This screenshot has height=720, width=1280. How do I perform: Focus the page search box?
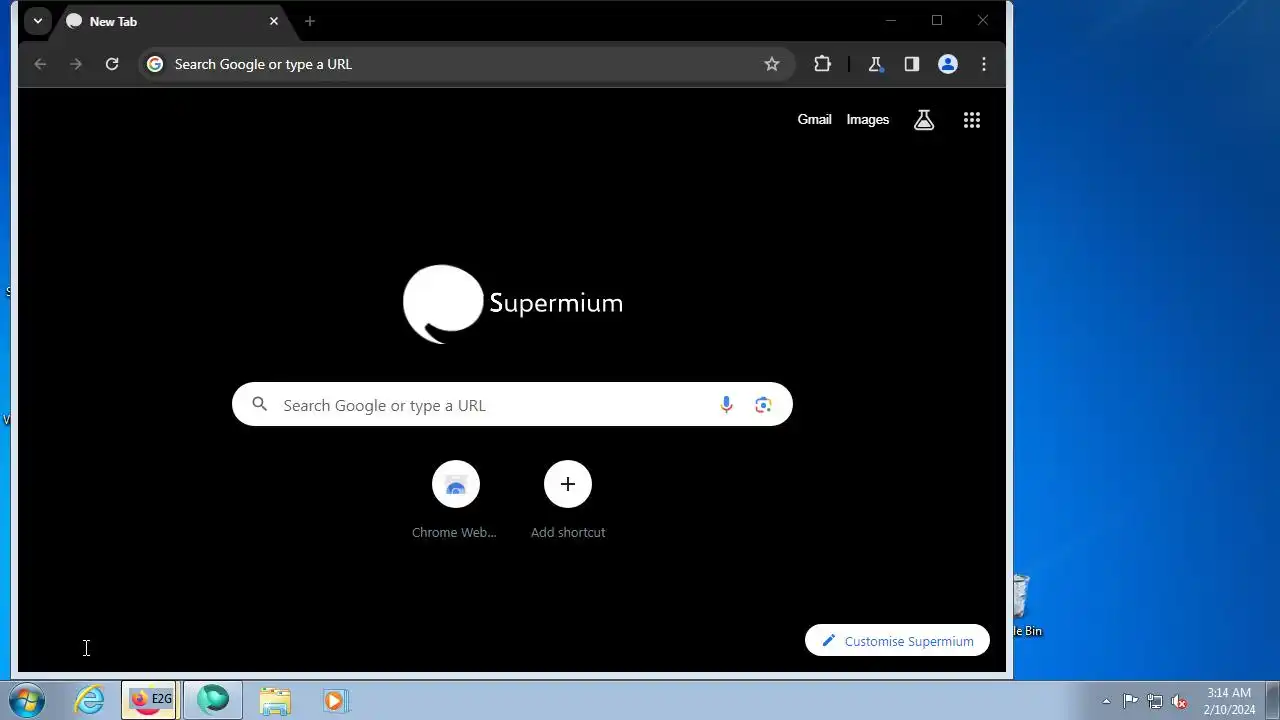coord(512,404)
